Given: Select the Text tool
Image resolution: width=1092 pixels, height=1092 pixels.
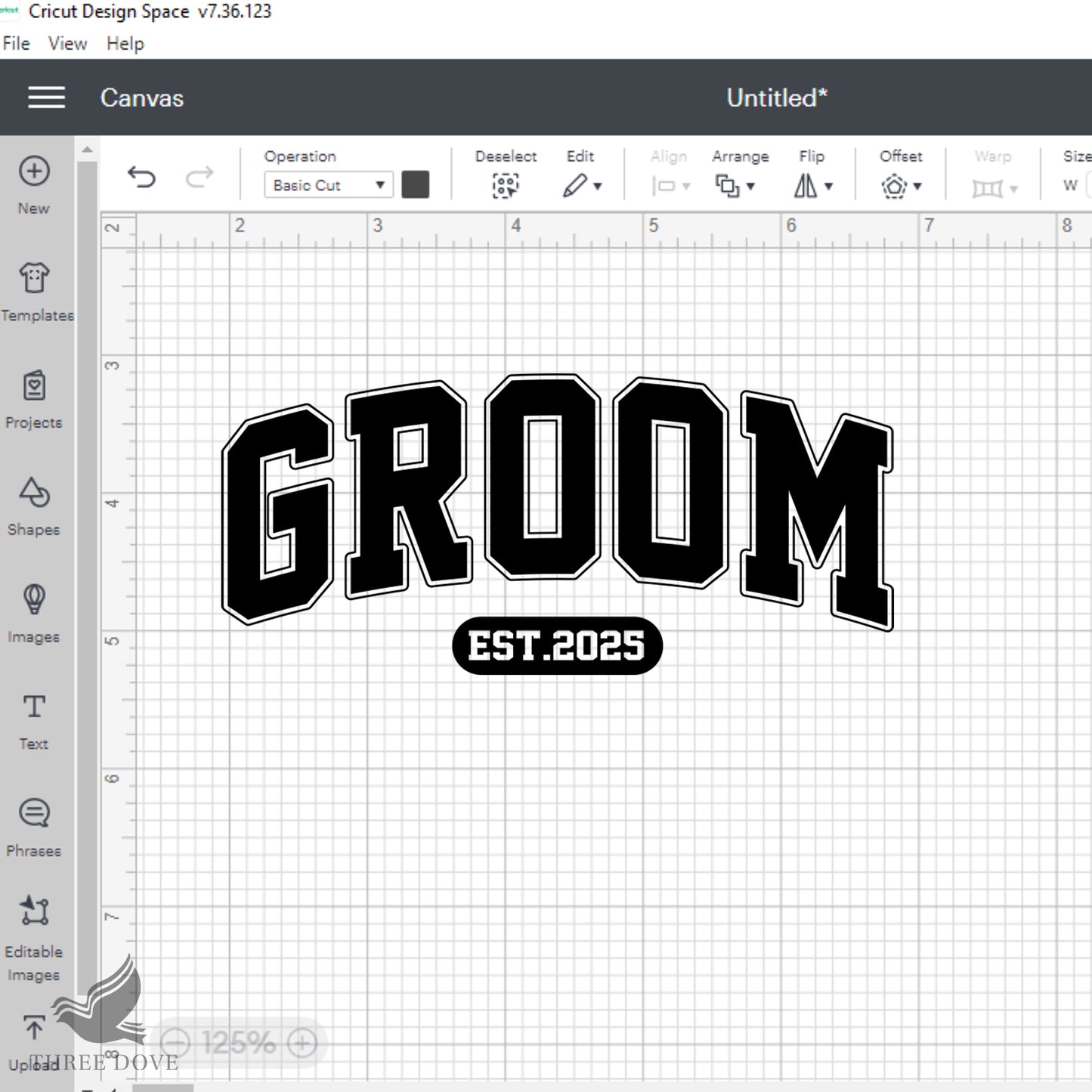Looking at the screenshot, I should tap(34, 707).
